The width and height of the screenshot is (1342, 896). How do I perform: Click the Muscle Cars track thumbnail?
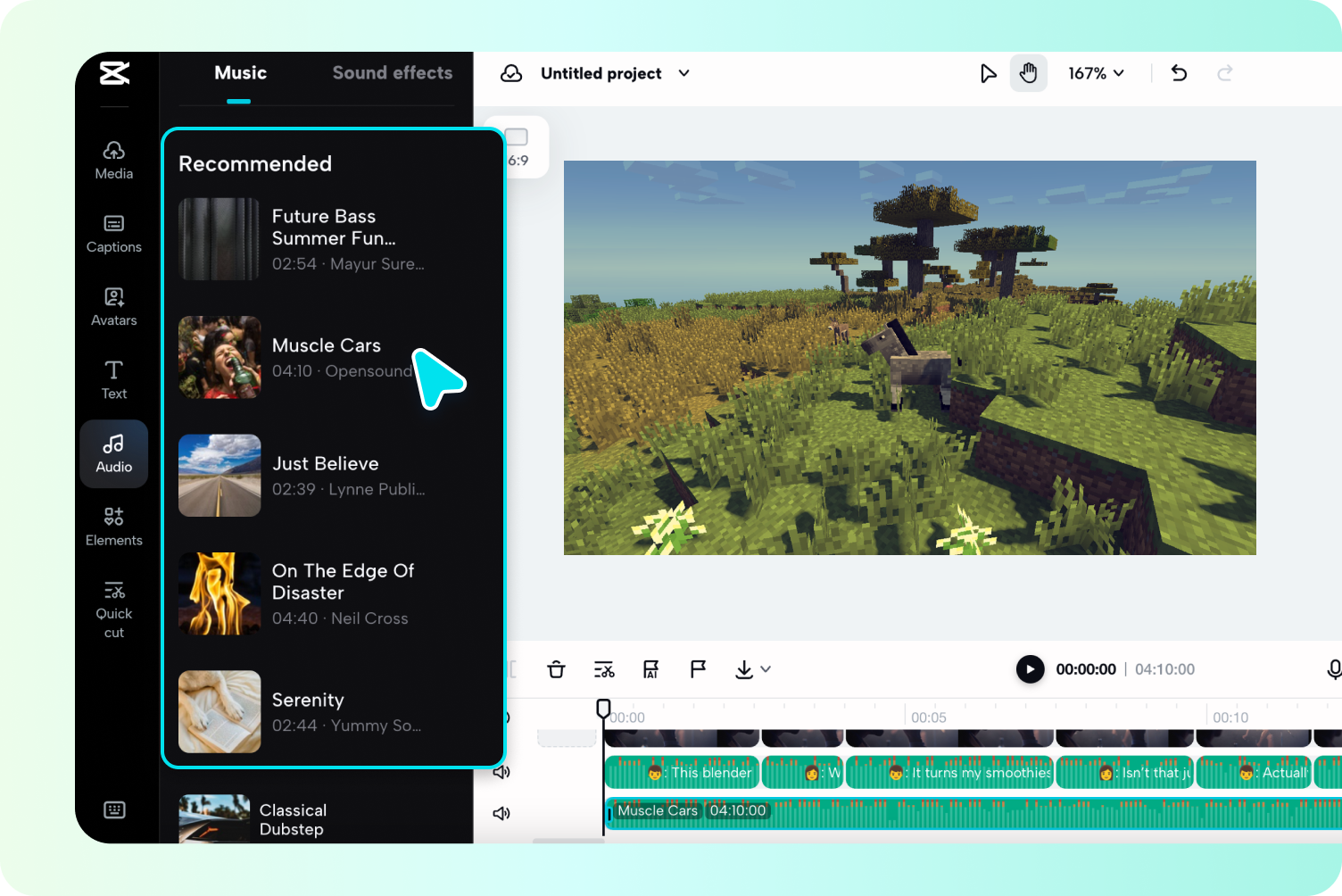click(220, 357)
